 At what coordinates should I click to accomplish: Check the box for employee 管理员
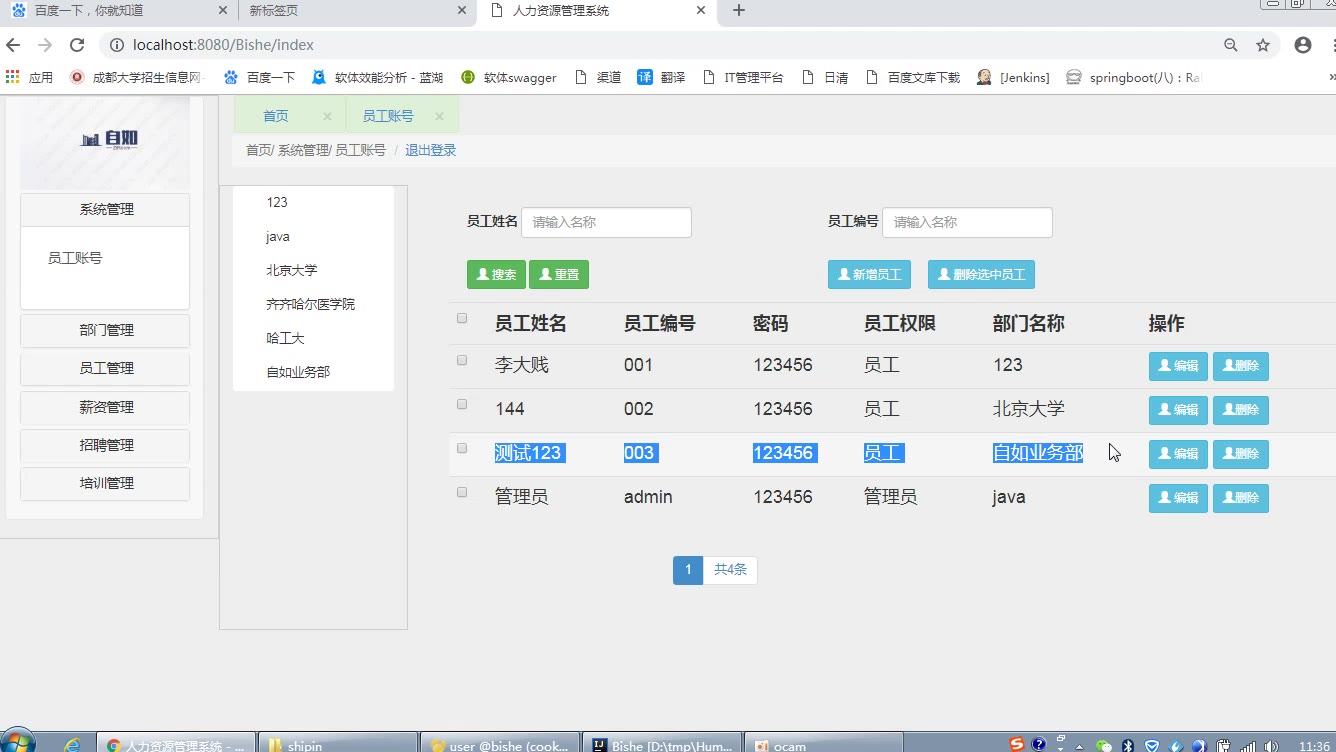pos(462,492)
